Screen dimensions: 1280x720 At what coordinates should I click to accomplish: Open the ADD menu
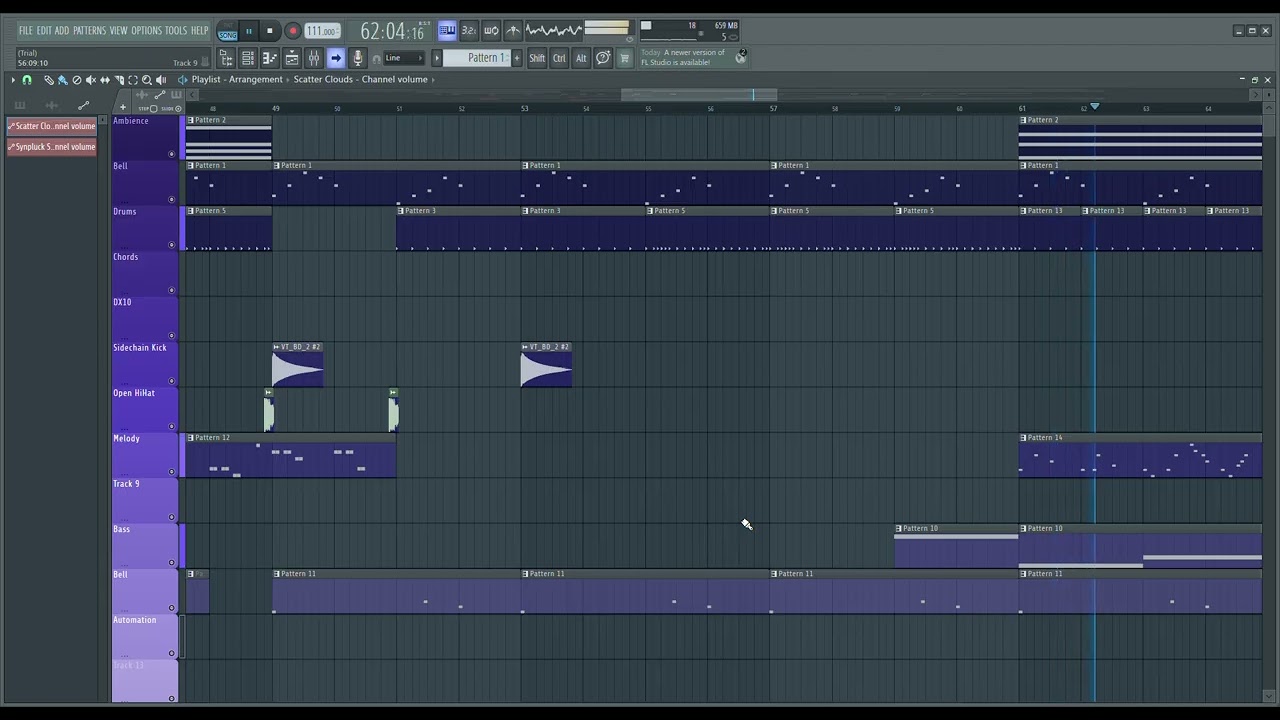click(x=62, y=30)
